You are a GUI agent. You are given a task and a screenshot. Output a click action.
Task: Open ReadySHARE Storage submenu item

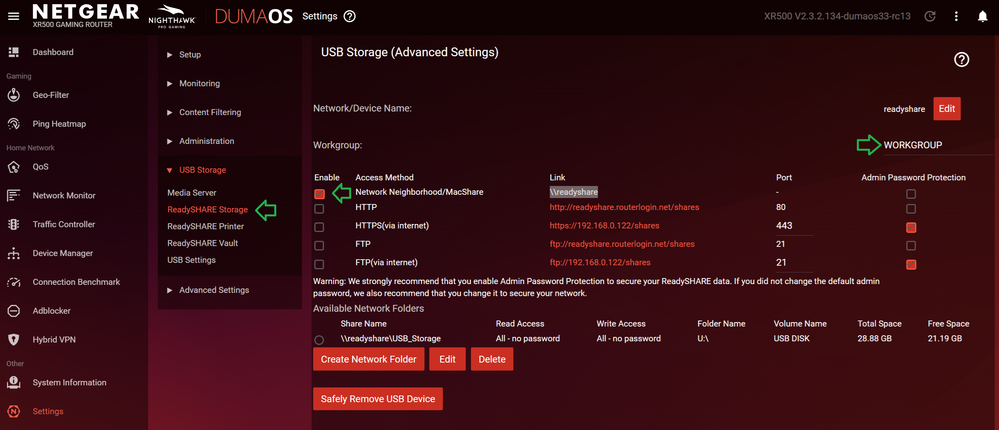[x=207, y=210]
